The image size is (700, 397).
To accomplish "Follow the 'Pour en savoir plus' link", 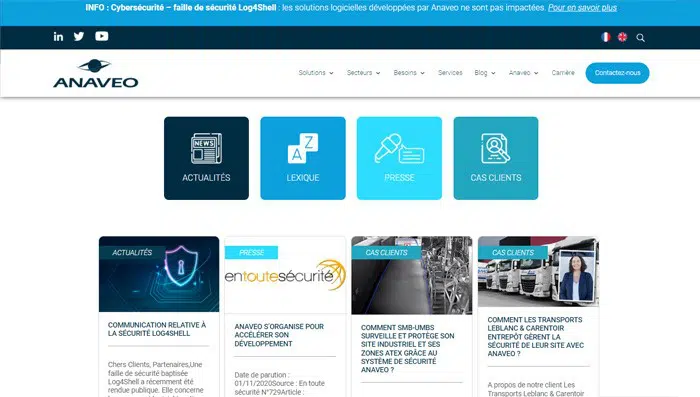I will [582, 8].
